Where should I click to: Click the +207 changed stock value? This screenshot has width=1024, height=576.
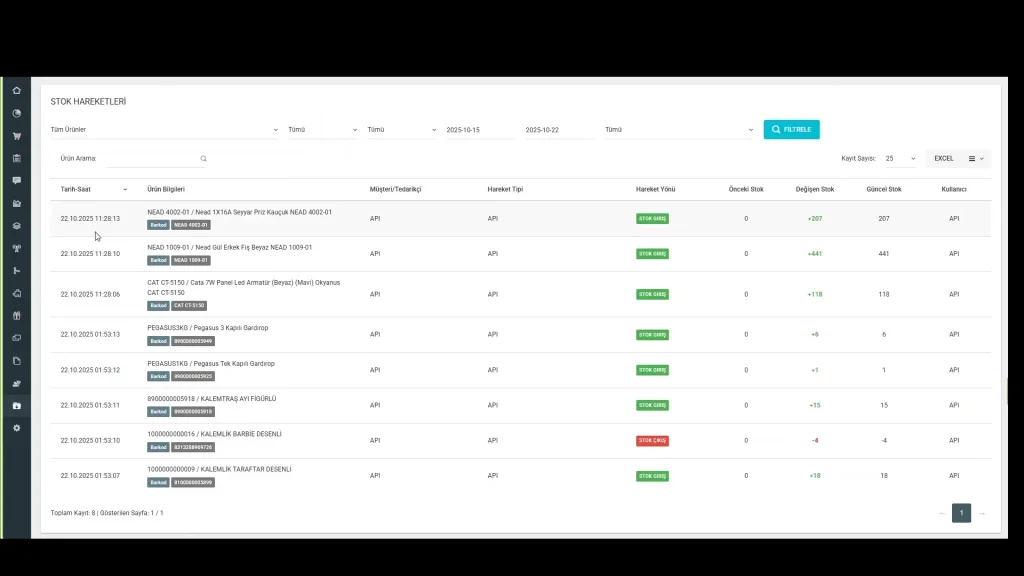click(814, 219)
